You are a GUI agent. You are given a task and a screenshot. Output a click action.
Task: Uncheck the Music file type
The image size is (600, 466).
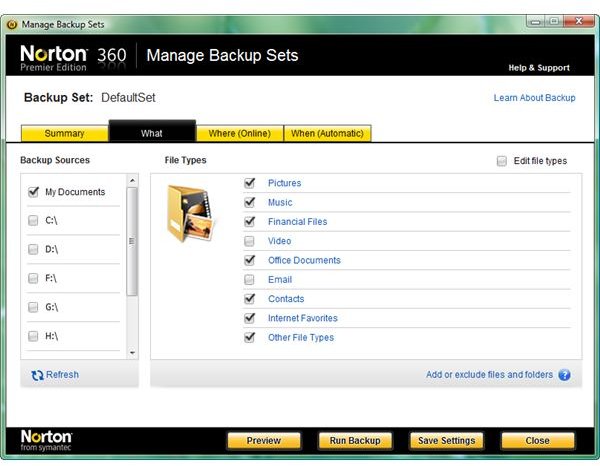pos(249,202)
